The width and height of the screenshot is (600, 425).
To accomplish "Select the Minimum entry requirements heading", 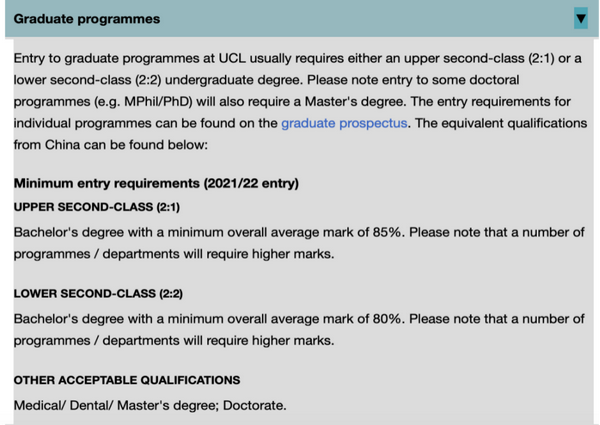I will click(x=156, y=183).
